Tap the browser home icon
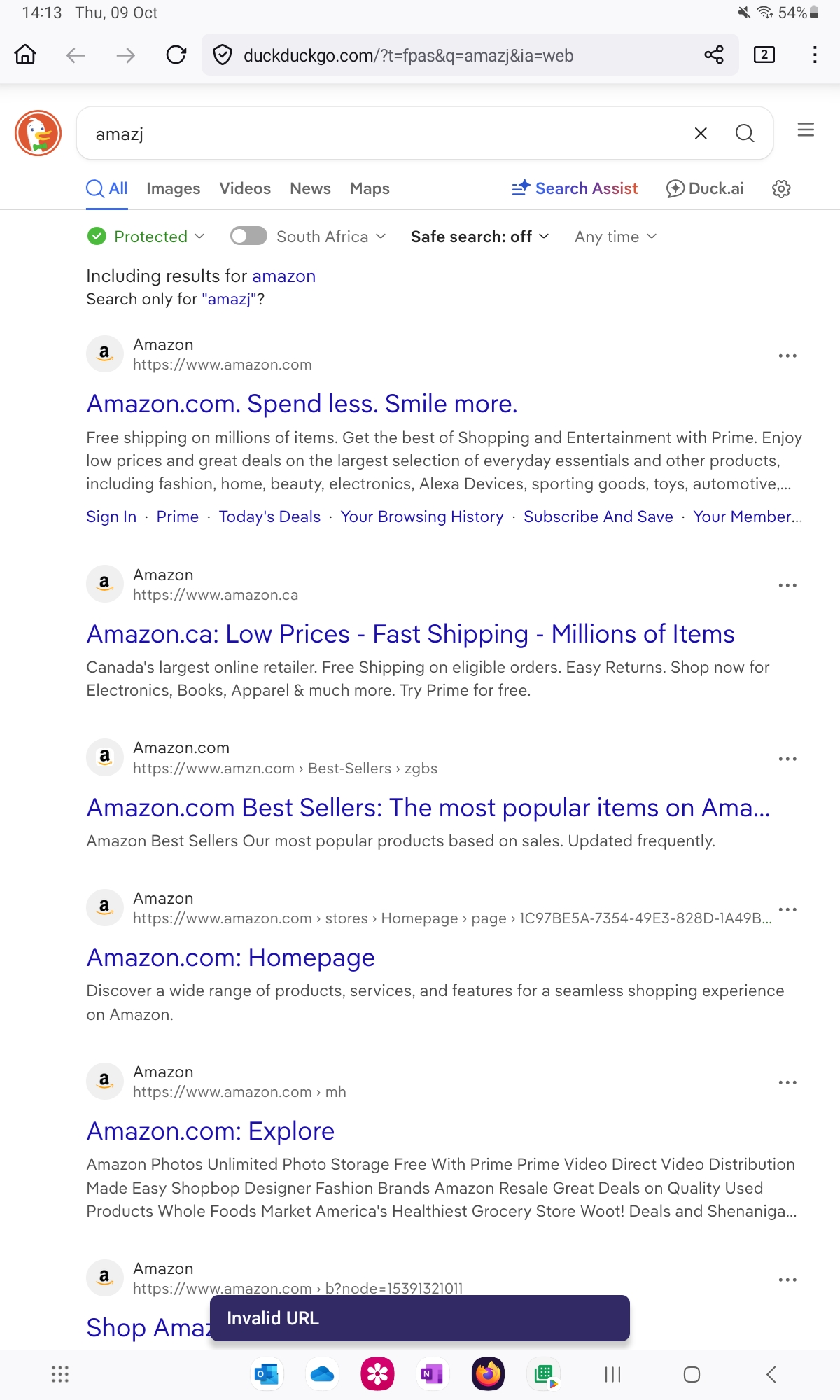840x1400 pixels. [26, 55]
